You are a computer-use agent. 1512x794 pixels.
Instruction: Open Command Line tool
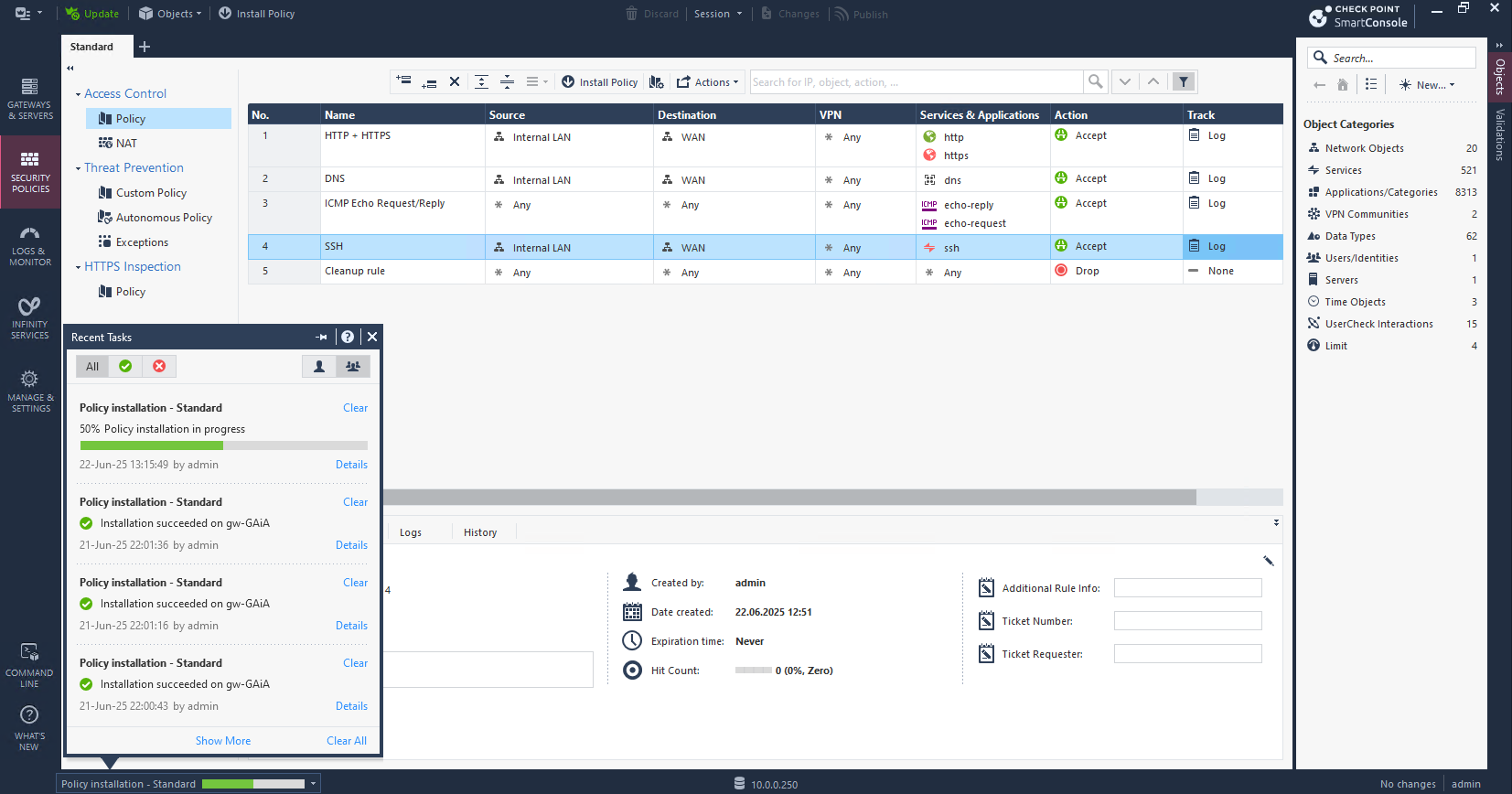point(30,665)
